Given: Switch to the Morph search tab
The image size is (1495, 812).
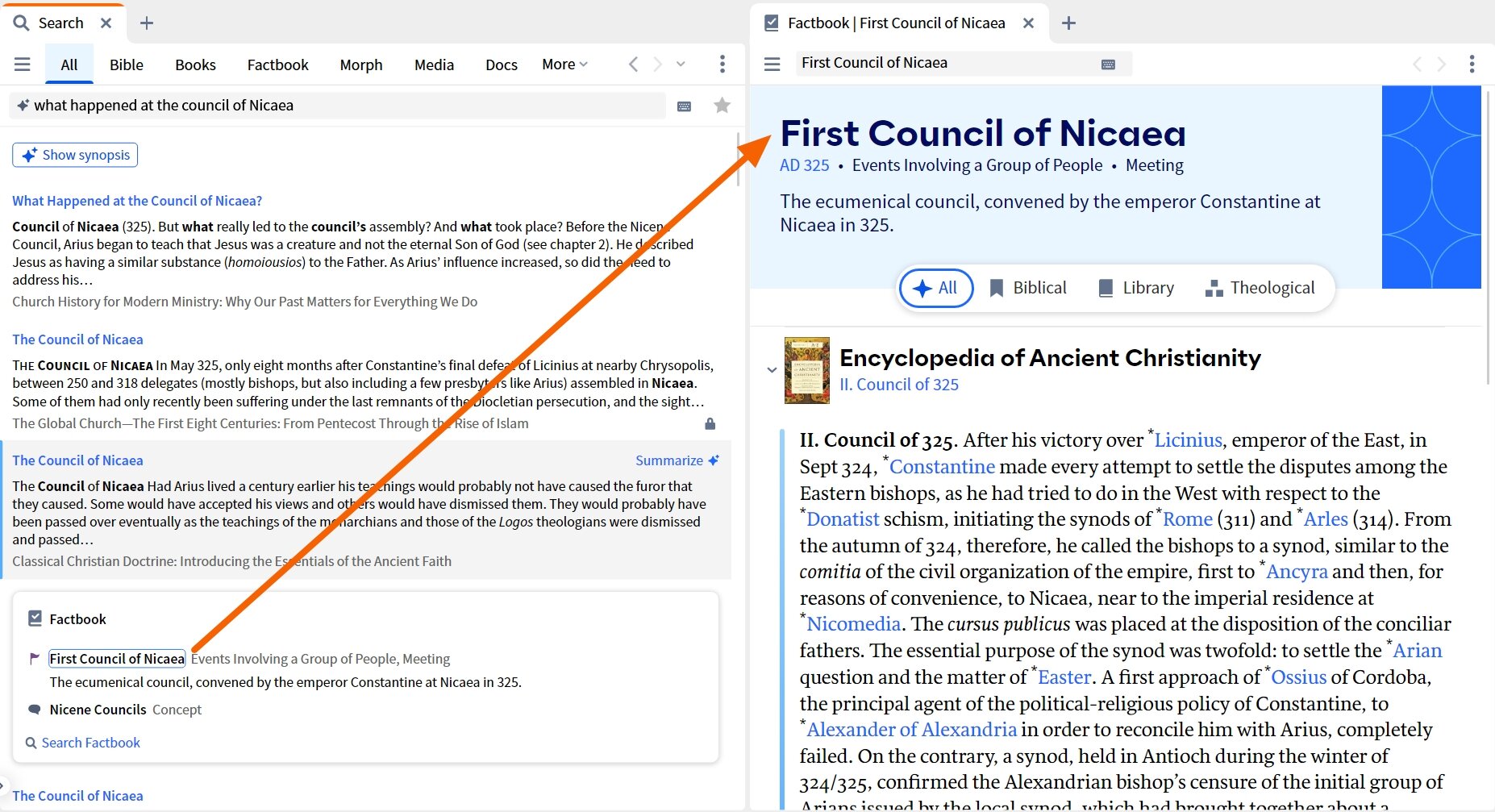Looking at the screenshot, I should pos(360,65).
